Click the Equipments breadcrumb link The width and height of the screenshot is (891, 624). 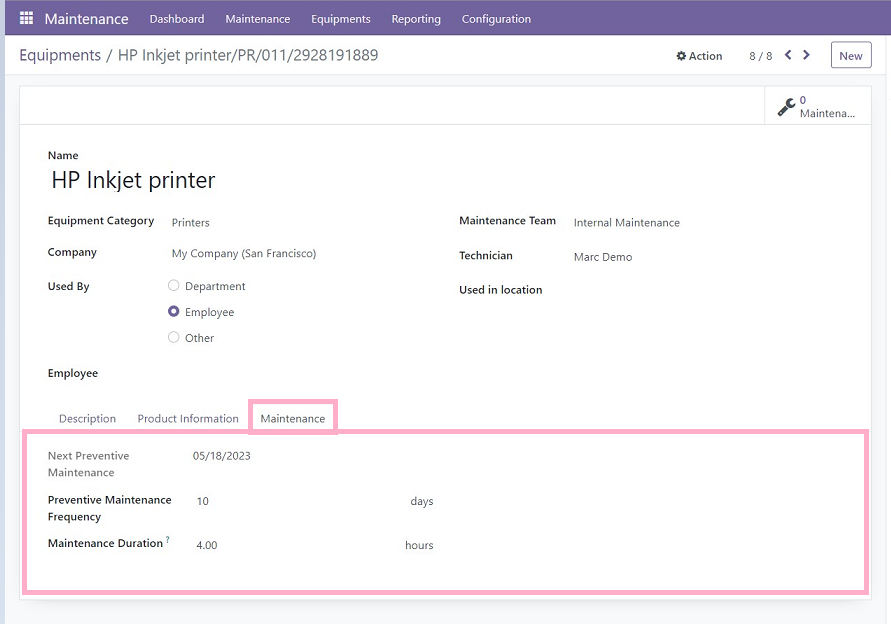click(60, 55)
